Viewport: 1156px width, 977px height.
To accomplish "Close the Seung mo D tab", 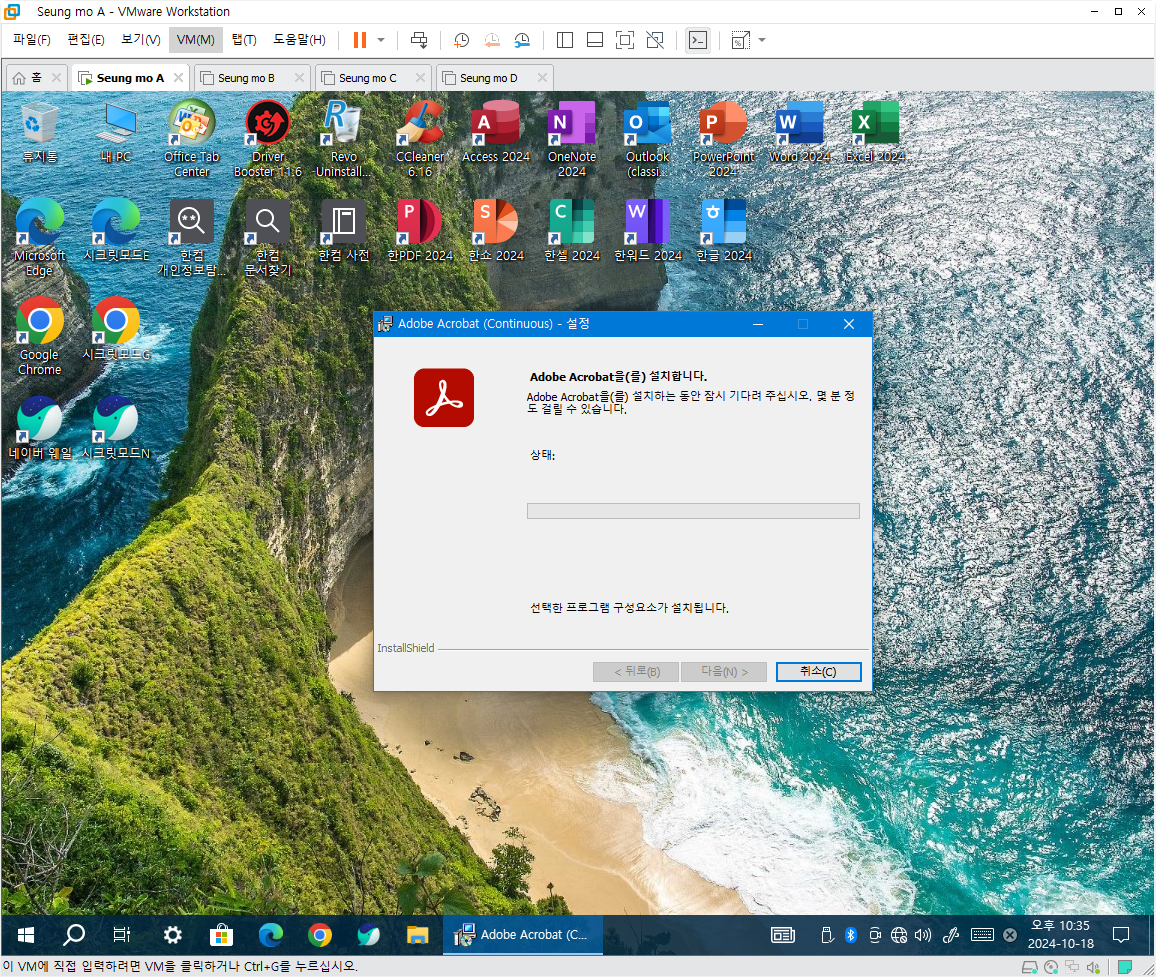I will 543,77.
